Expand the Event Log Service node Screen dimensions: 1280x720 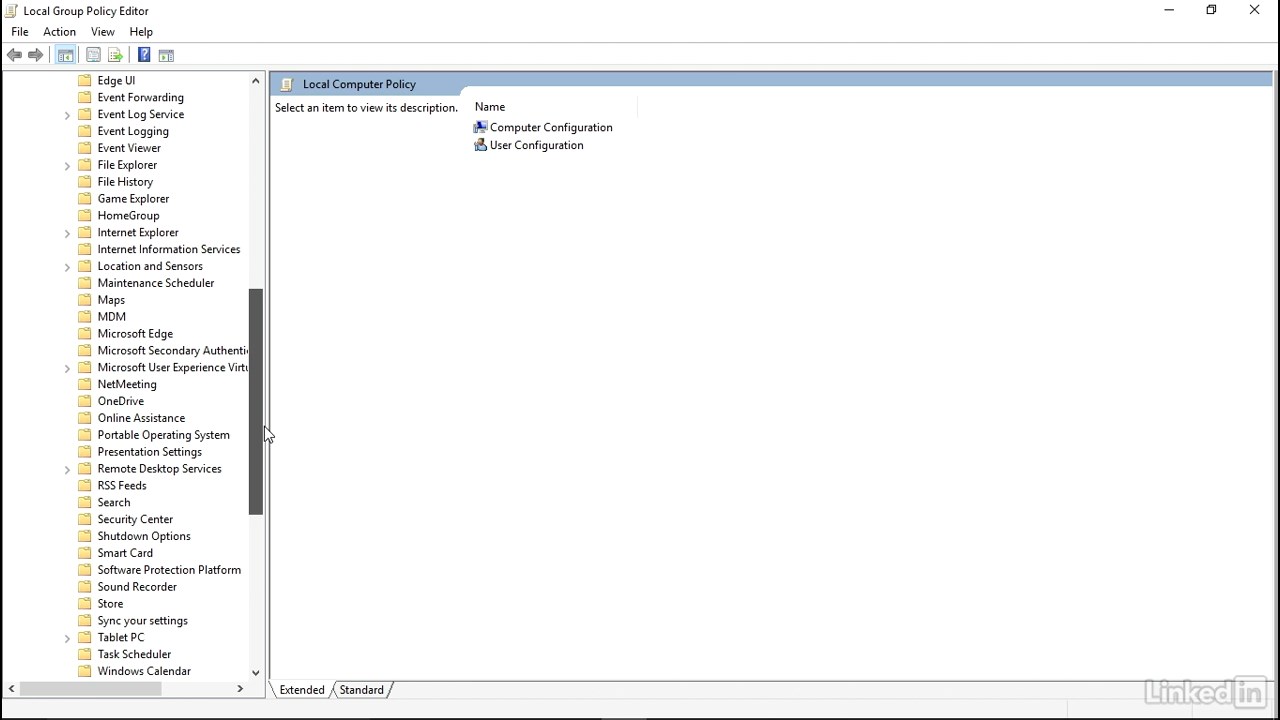click(67, 115)
